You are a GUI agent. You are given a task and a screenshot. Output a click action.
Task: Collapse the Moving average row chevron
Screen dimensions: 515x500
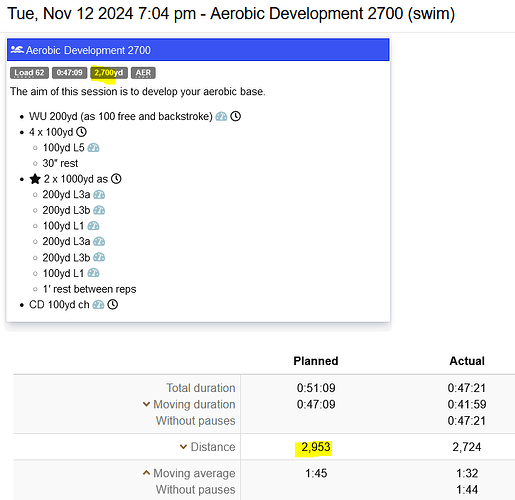(x=146, y=473)
